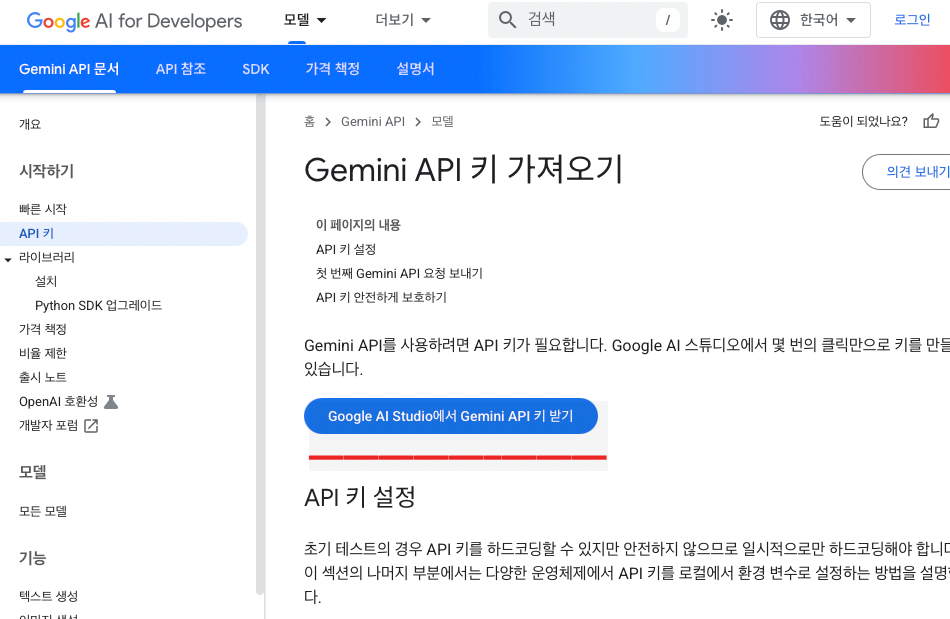
Task: Click the thumbs-up helpful icon
Action: point(931,121)
